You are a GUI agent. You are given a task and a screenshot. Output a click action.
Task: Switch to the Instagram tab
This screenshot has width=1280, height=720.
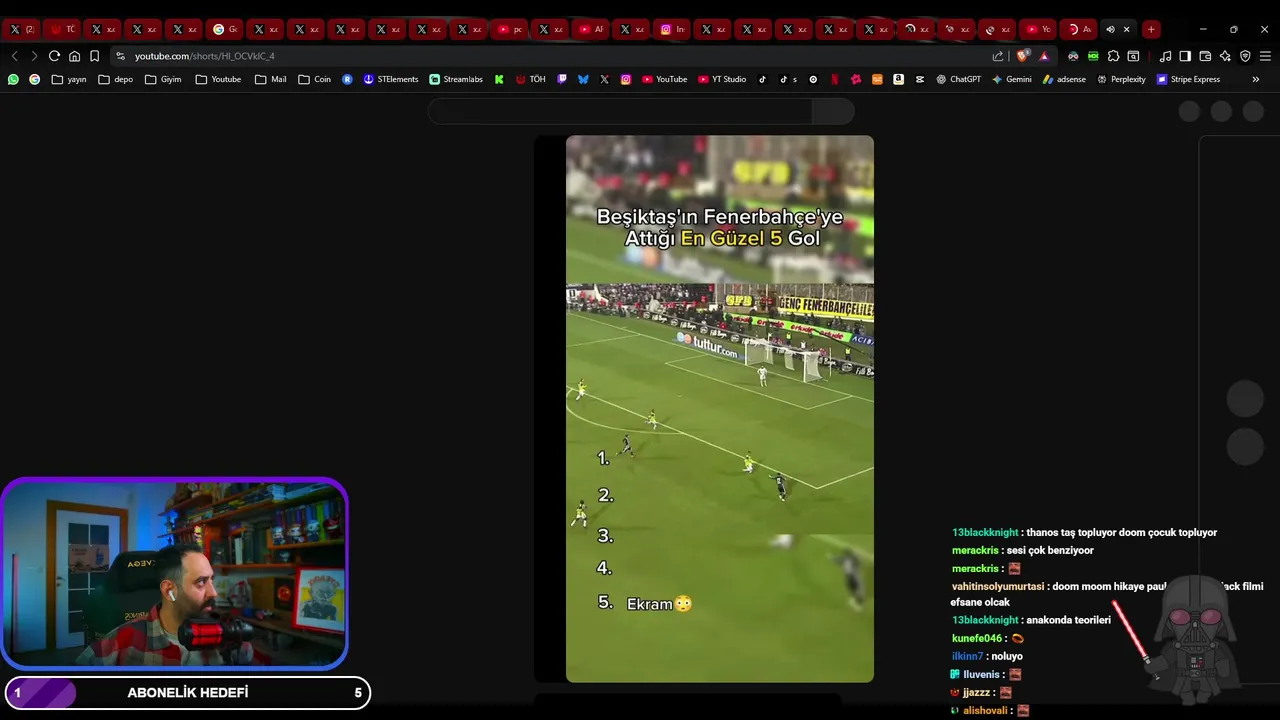tap(672, 29)
